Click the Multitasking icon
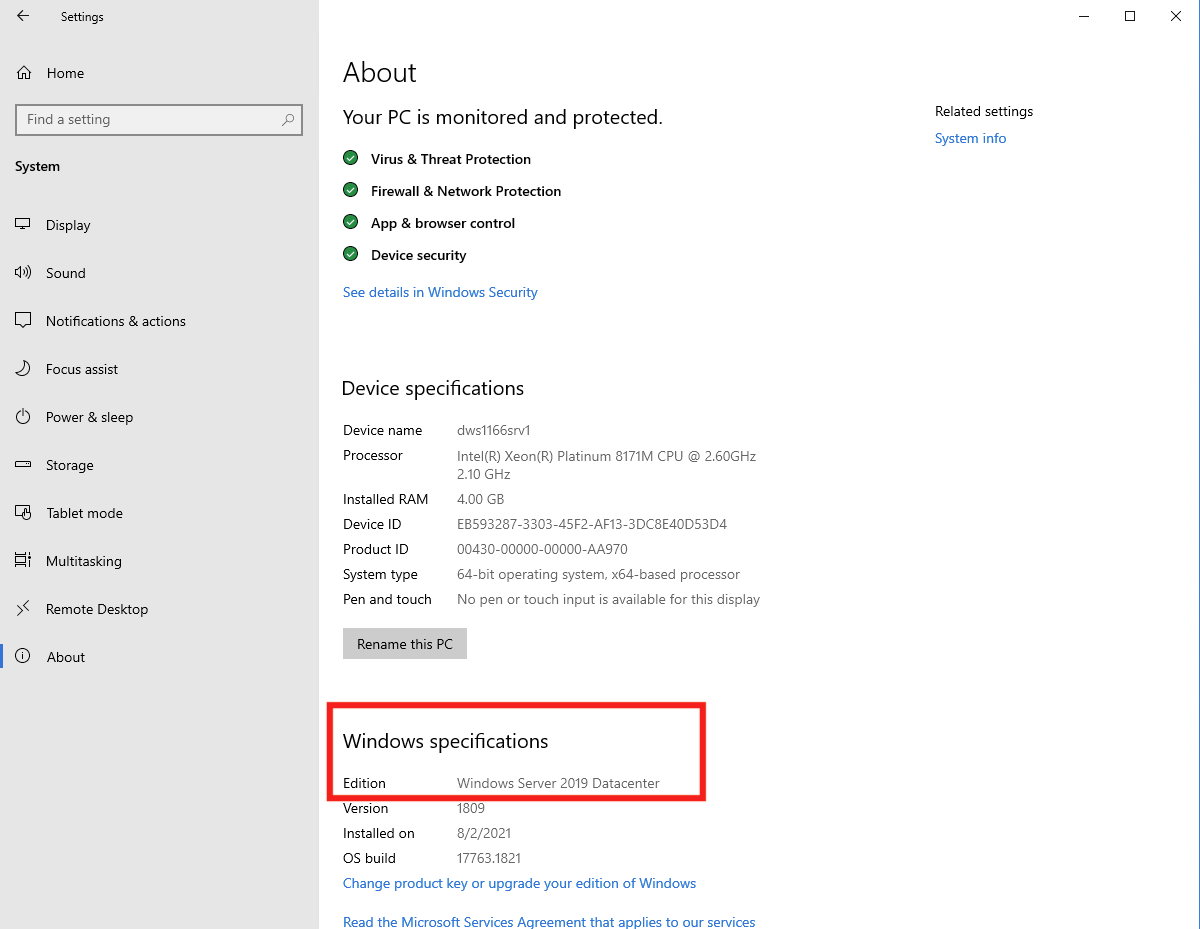This screenshot has height=929, width=1200. click(x=23, y=561)
